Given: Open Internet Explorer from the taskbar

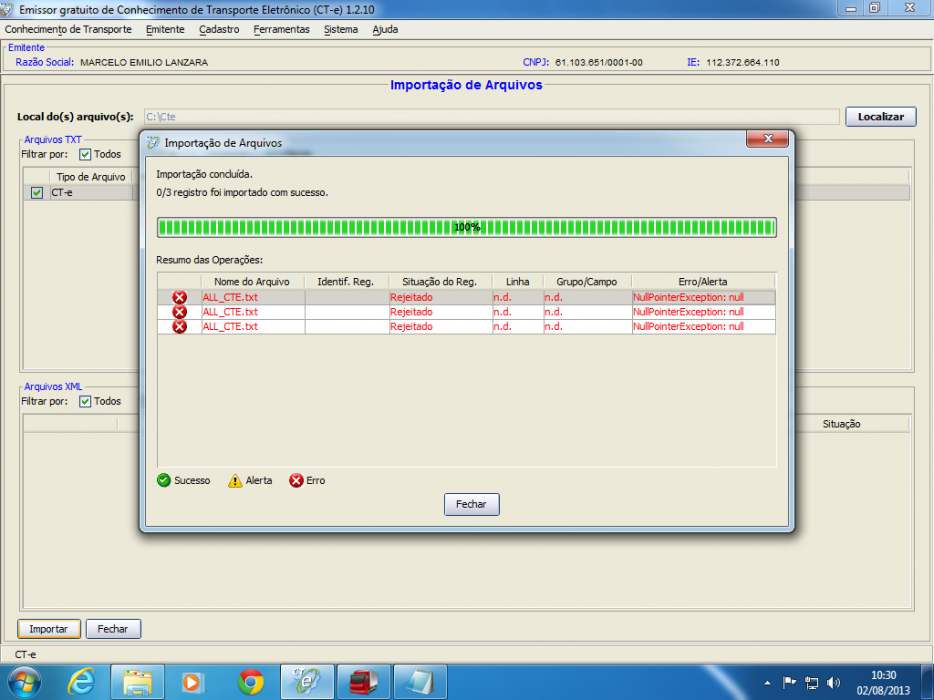Looking at the screenshot, I should coord(80,682).
